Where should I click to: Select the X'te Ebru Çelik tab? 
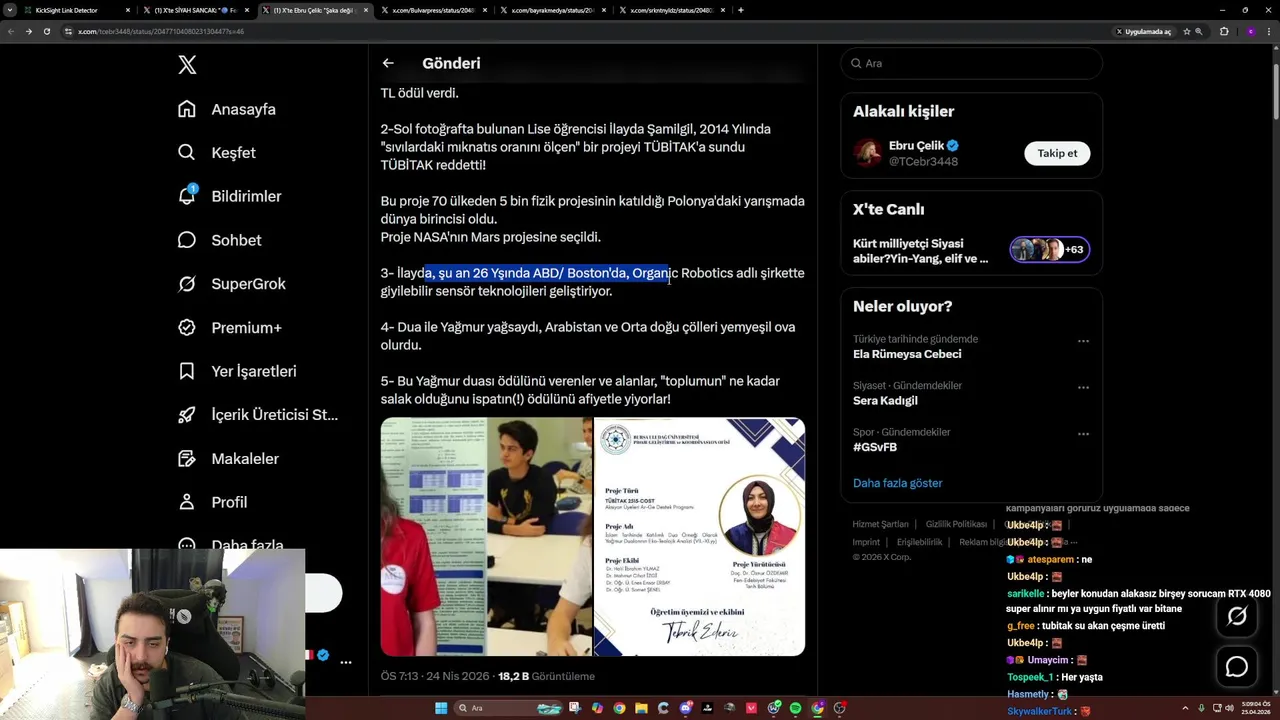pos(314,10)
